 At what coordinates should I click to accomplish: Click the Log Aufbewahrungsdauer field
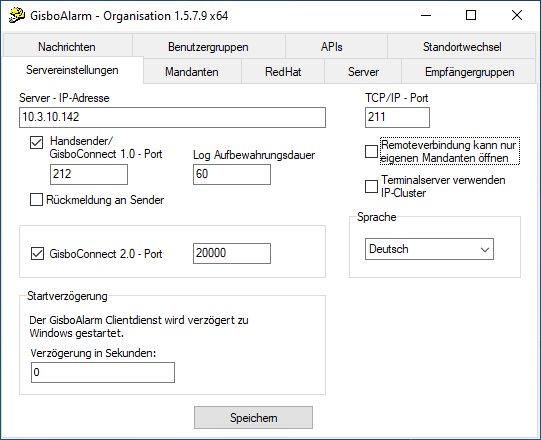[x=232, y=174]
